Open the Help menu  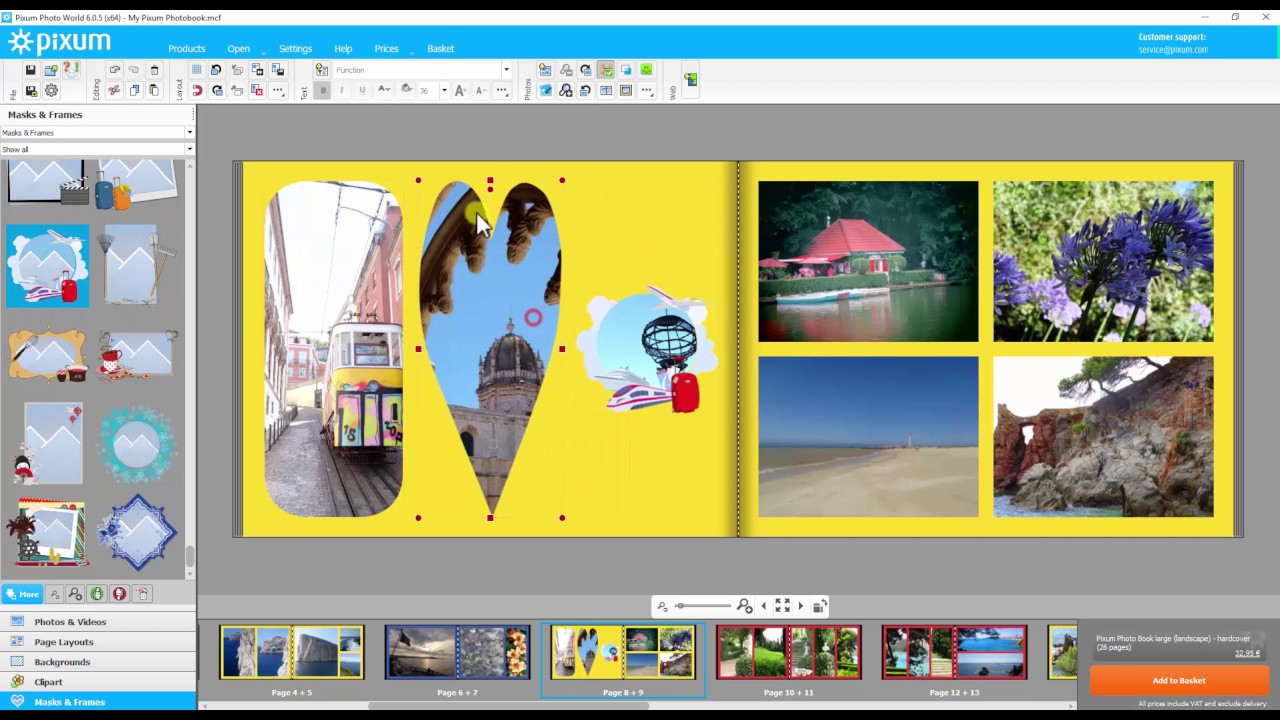click(x=343, y=49)
